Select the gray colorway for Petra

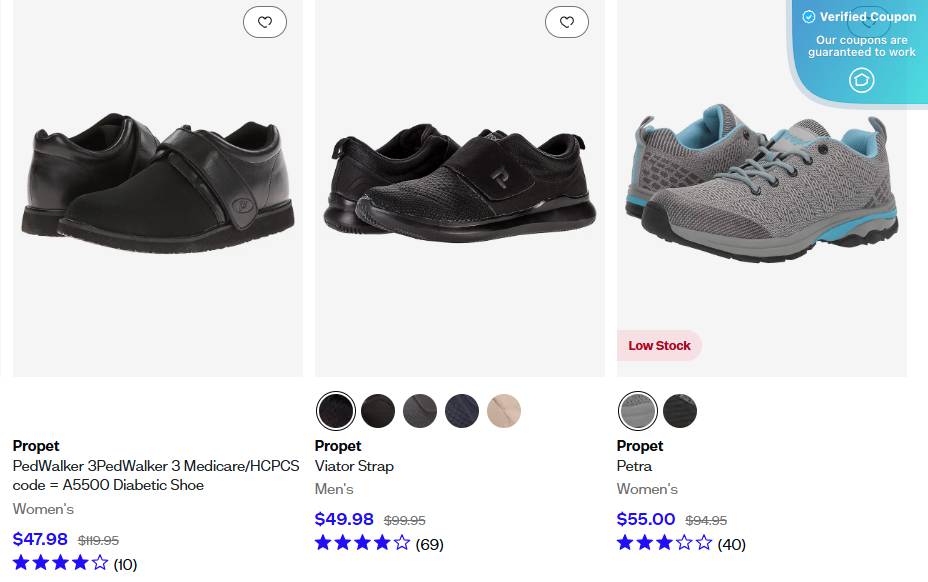[637, 410]
